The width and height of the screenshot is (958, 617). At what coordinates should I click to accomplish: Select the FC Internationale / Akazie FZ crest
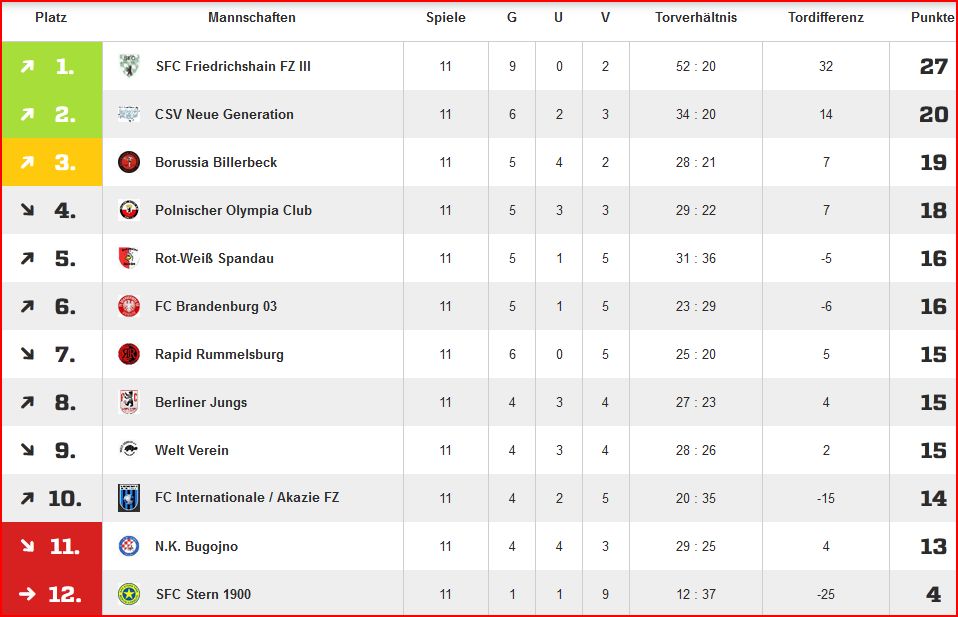(x=129, y=498)
